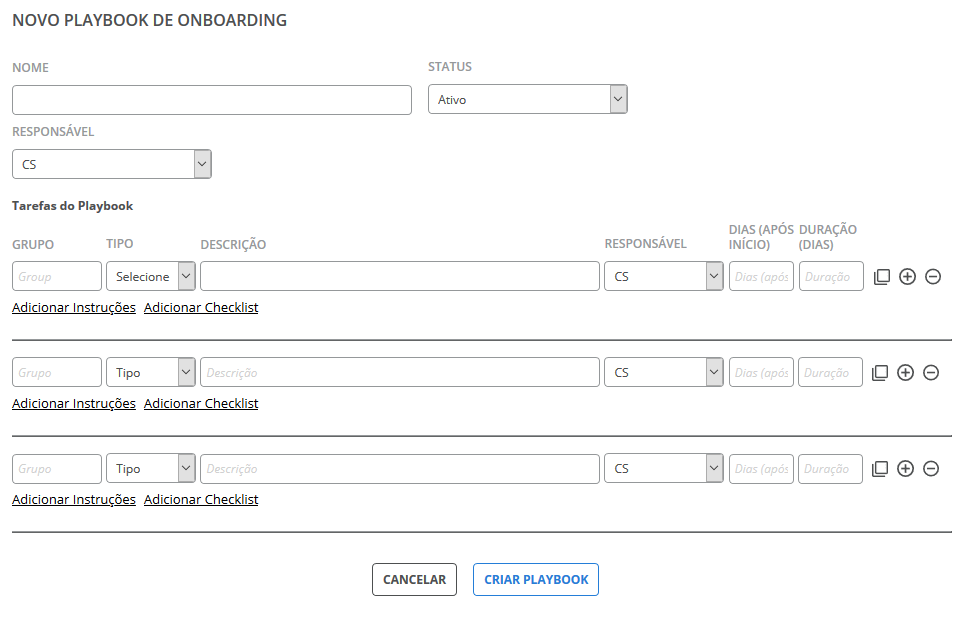
Task: Click the Cancelar button
Action: 414,580
